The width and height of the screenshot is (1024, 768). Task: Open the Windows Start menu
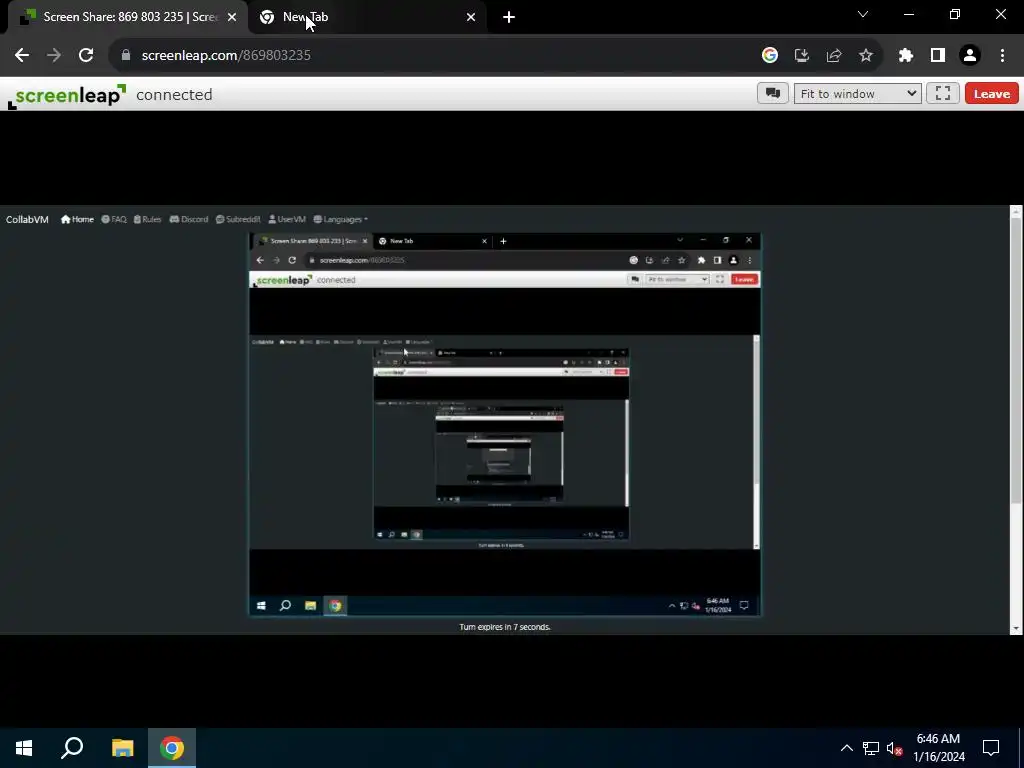[x=24, y=748]
